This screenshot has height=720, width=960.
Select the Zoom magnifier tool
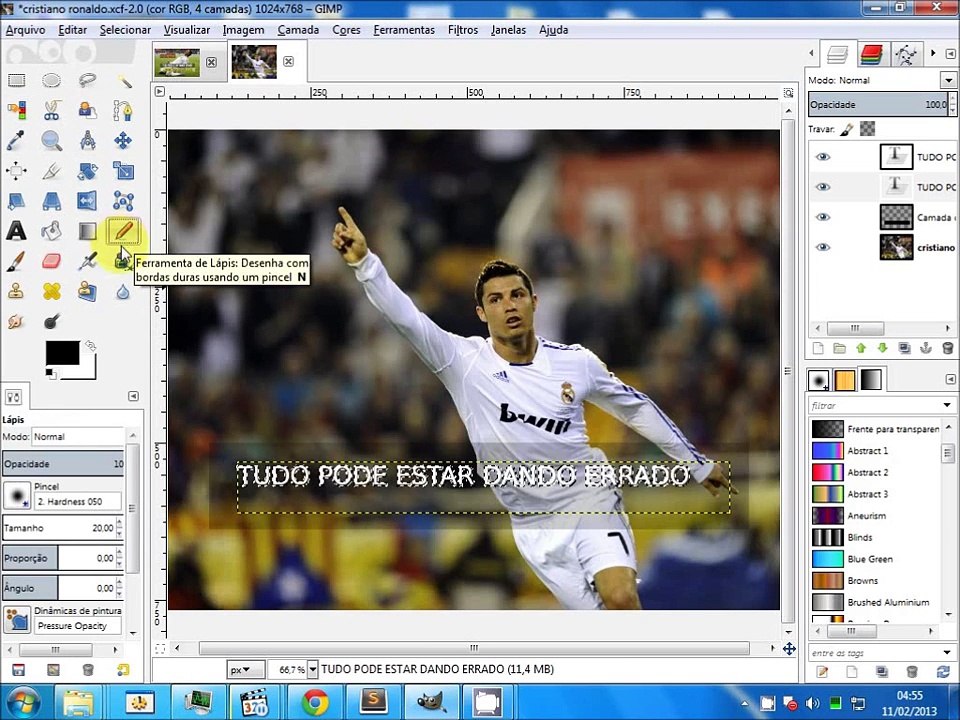pyautogui.click(x=51, y=140)
